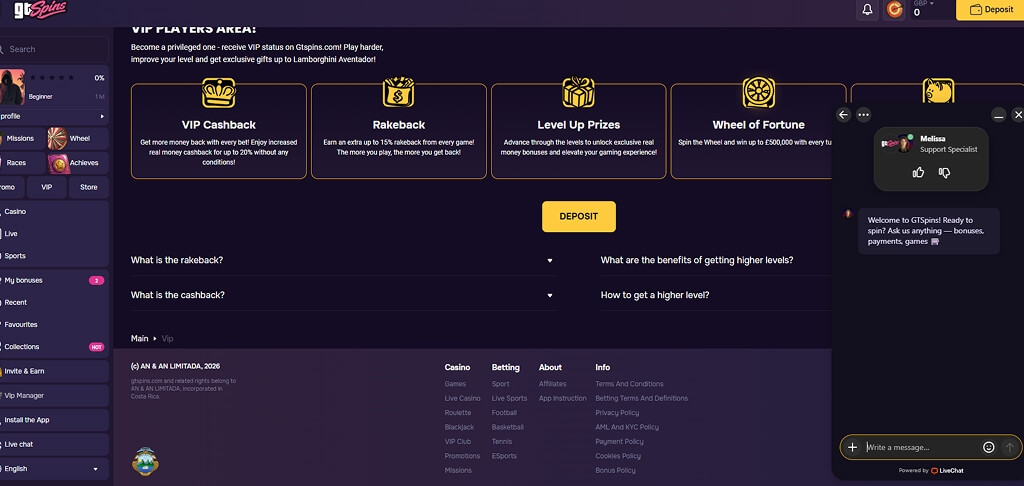The height and width of the screenshot is (486, 1024).
Task: Open My bonuses list
Action: 54,280
